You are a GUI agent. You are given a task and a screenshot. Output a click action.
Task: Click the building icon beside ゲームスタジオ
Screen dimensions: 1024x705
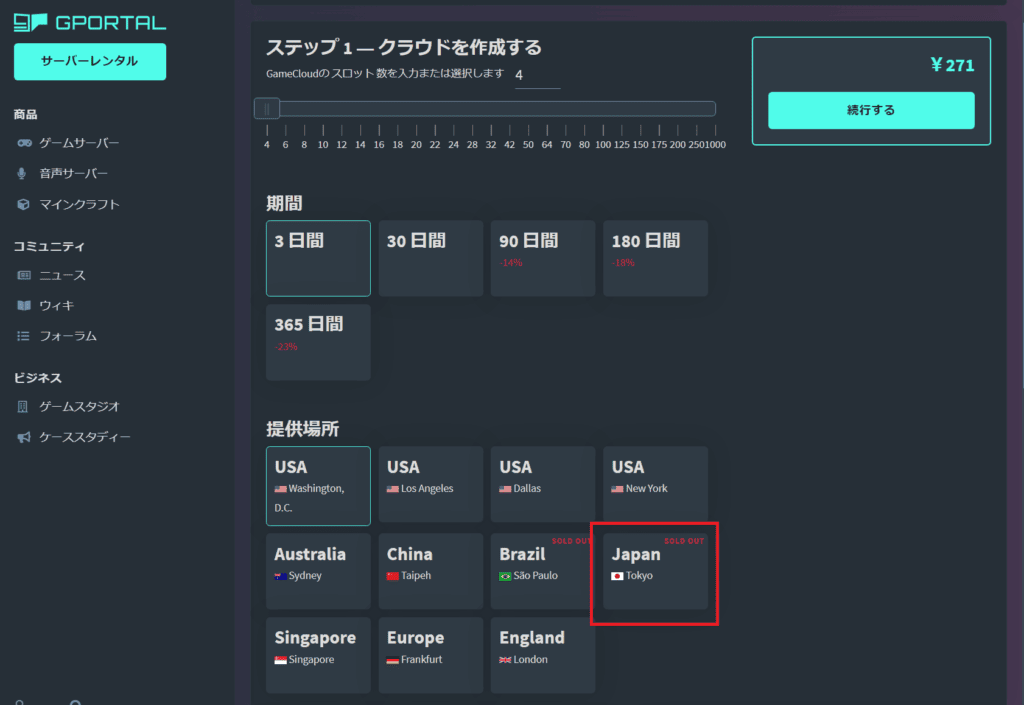(x=23, y=407)
